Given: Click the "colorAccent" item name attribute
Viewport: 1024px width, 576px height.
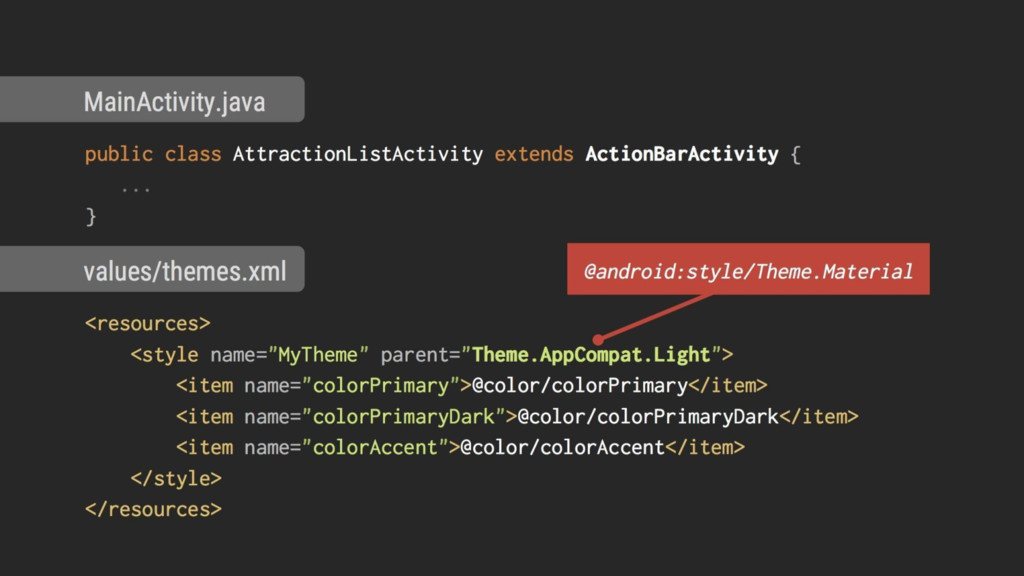Looking at the screenshot, I should (376, 447).
